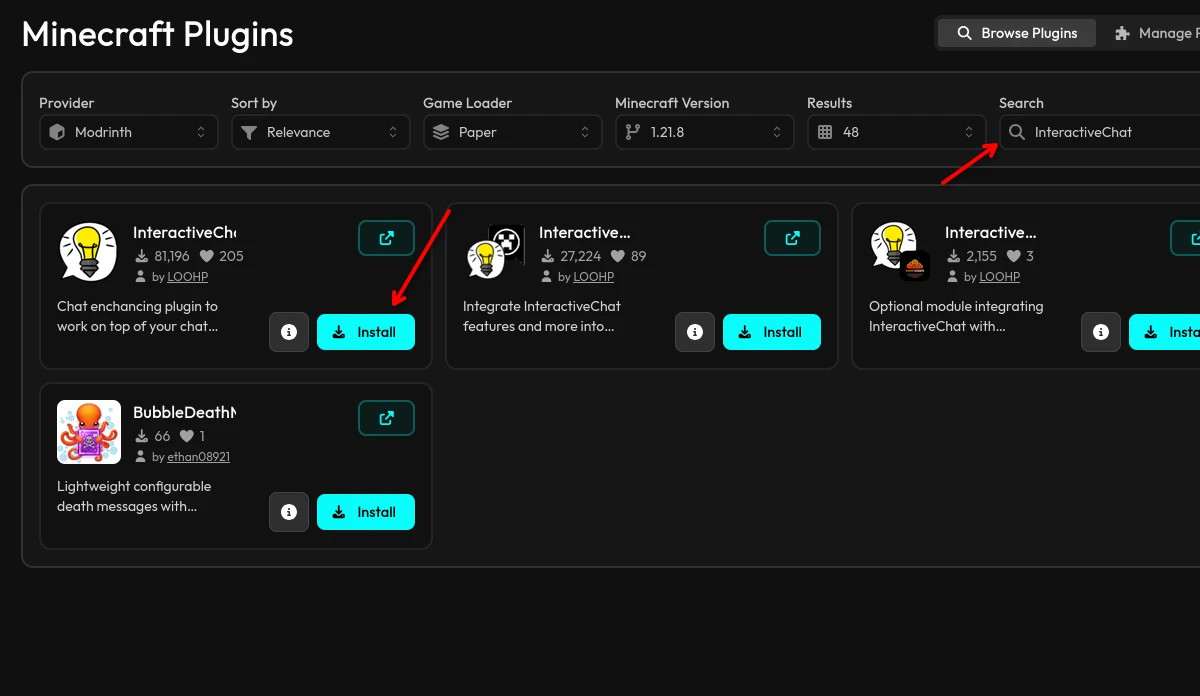This screenshot has height=696, width=1200.
Task: Open external link on second Interactive plugin card
Action: (792, 238)
